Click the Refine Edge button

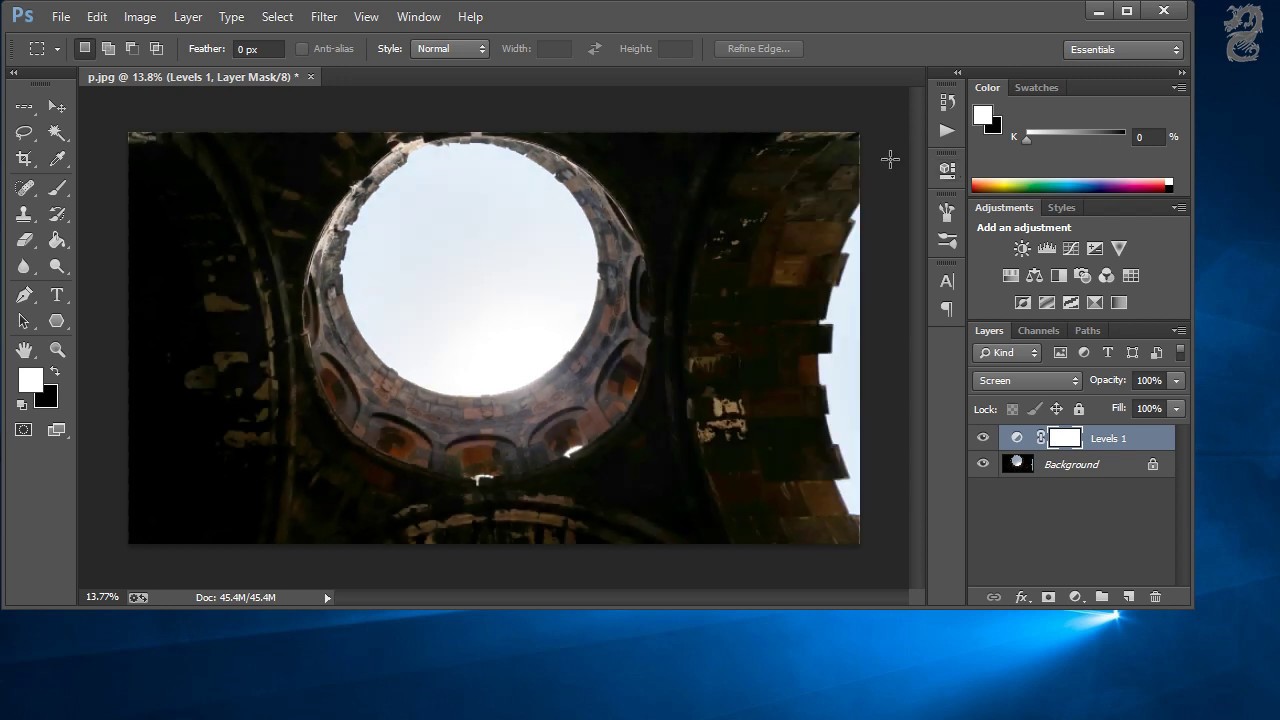[758, 49]
